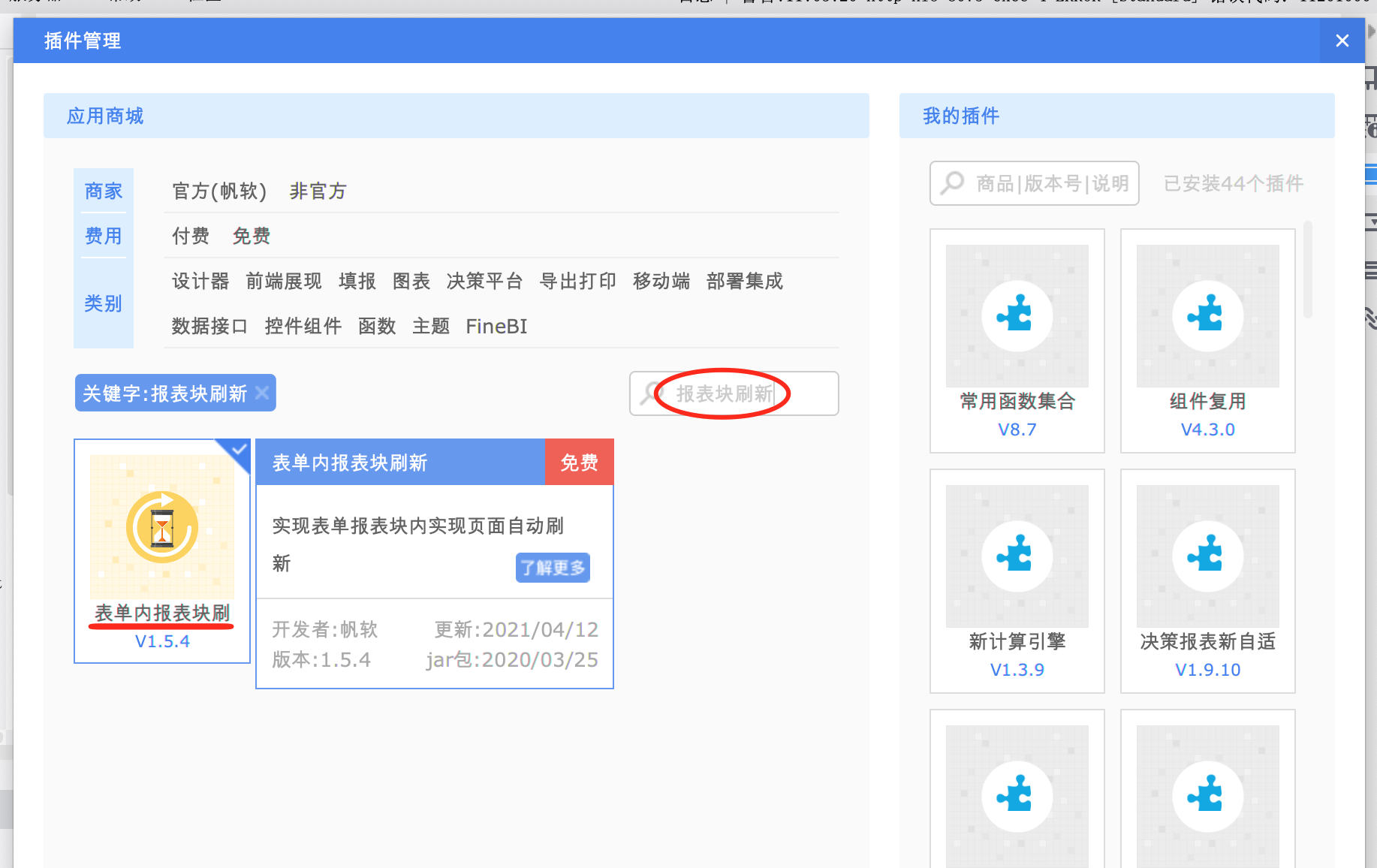Viewport: 1377px width, 868px height.
Task: Click the 应用商城 panel header
Action: (x=456, y=116)
